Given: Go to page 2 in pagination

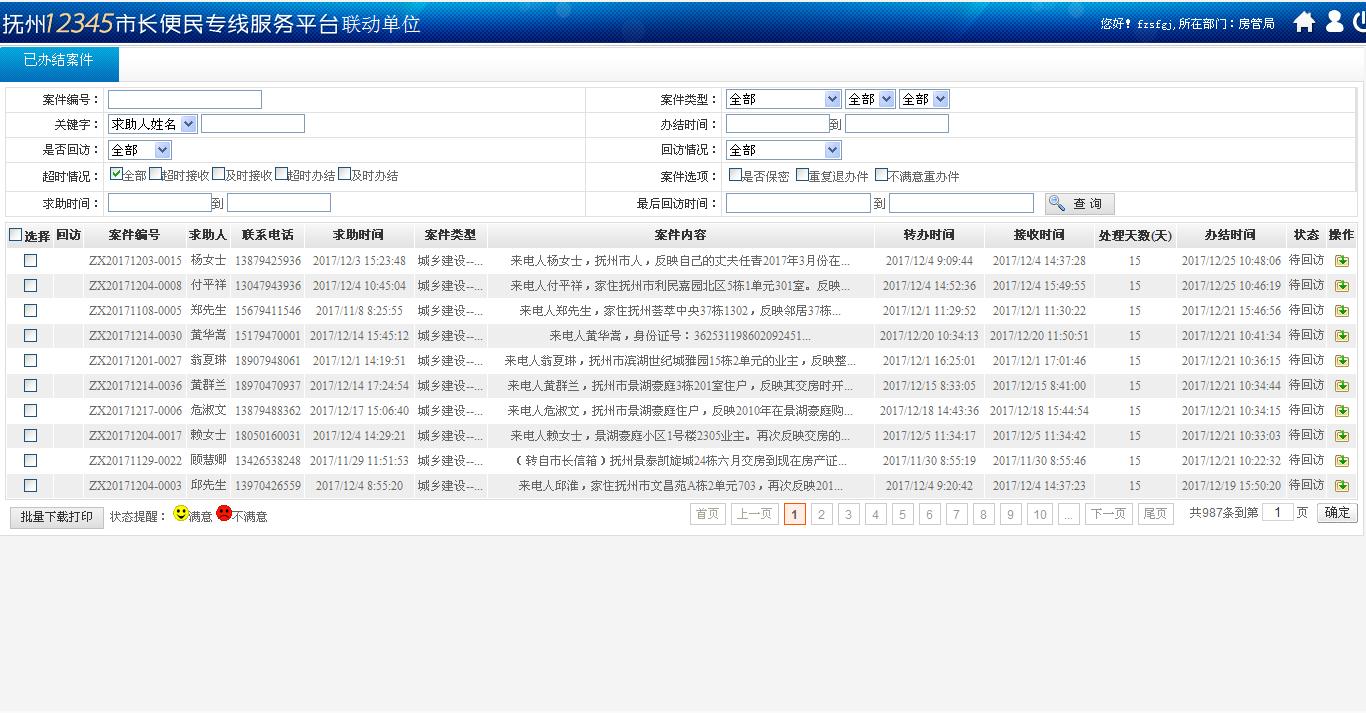Looking at the screenshot, I should click(x=822, y=514).
